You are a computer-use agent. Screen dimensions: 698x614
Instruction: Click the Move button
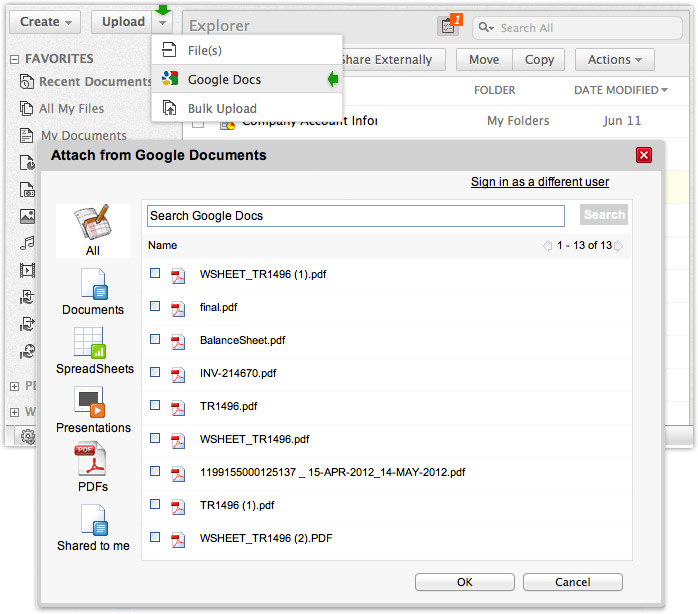point(484,60)
